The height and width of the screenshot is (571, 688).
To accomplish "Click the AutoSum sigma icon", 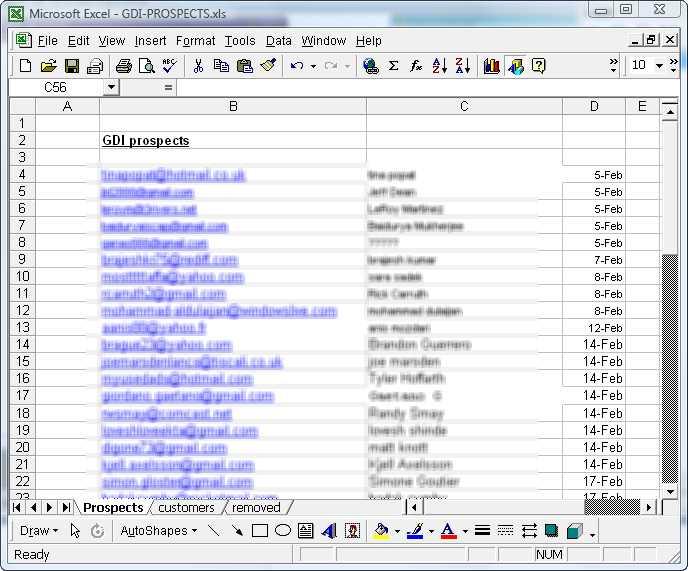I will (393, 66).
